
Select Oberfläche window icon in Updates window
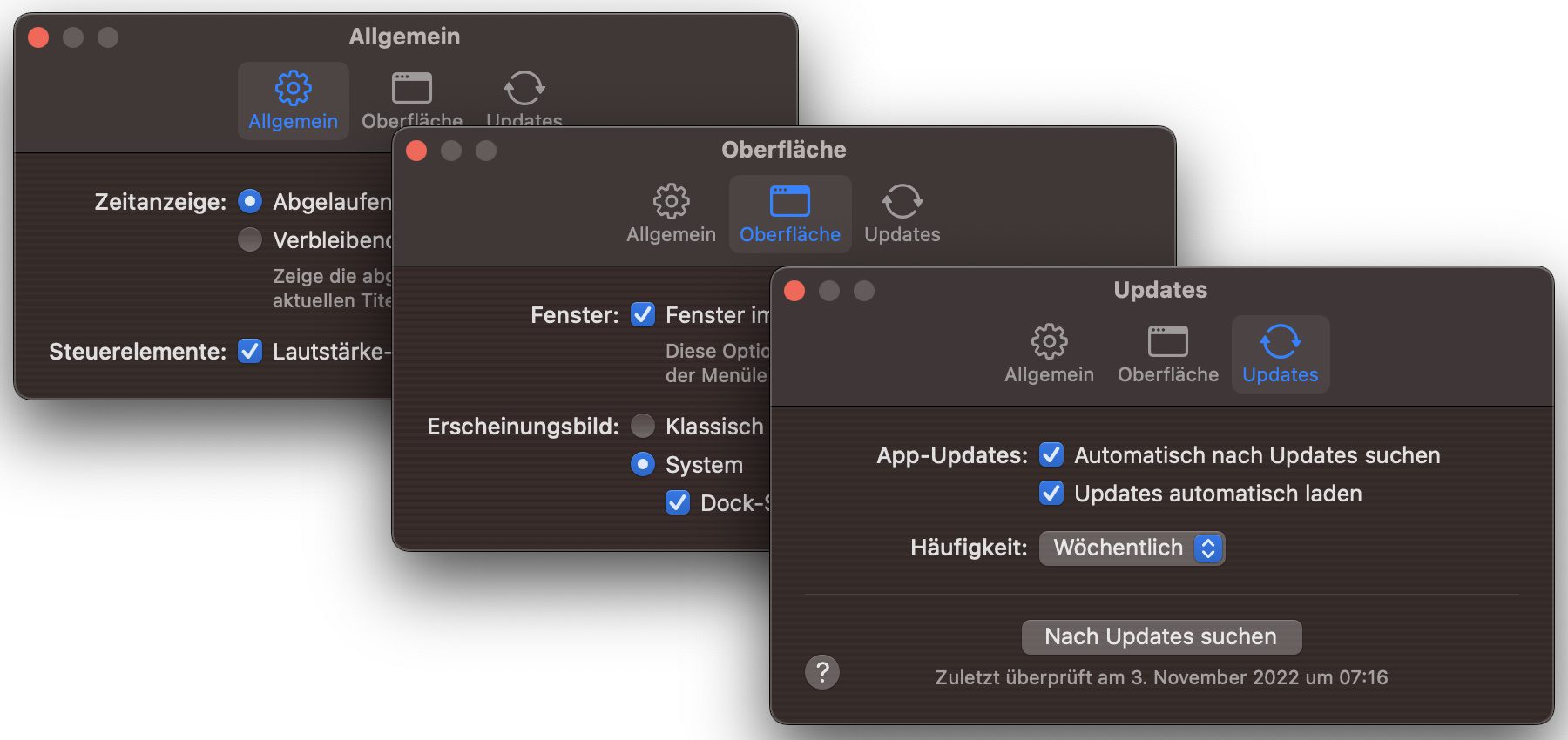point(1167,342)
